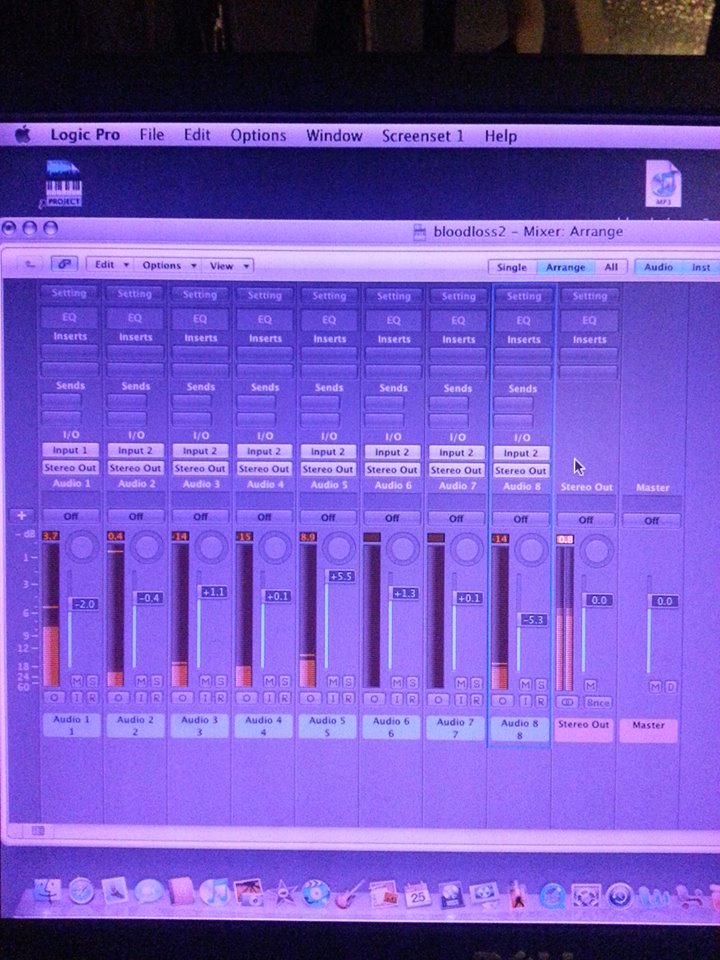Open the File menu
Screen dimensions: 720x960
point(151,135)
